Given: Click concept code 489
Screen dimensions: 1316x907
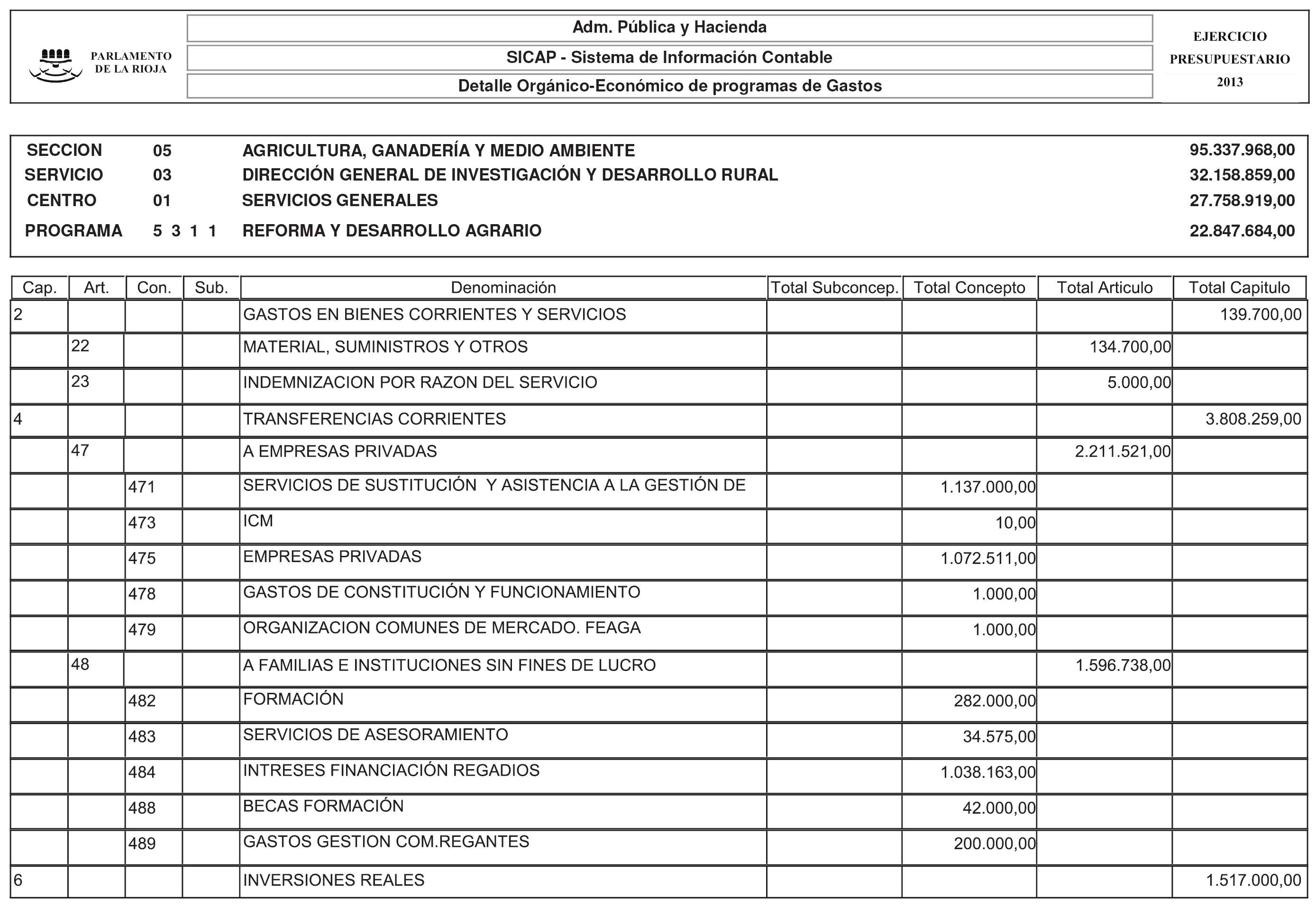Looking at the screenshot, I should (142, 844).
